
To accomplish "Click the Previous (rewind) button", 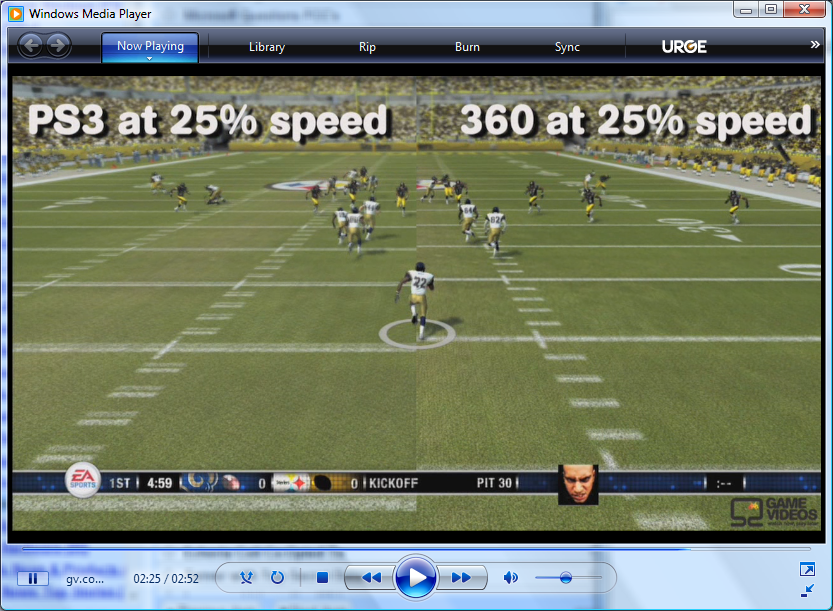I will click(370, 578).
